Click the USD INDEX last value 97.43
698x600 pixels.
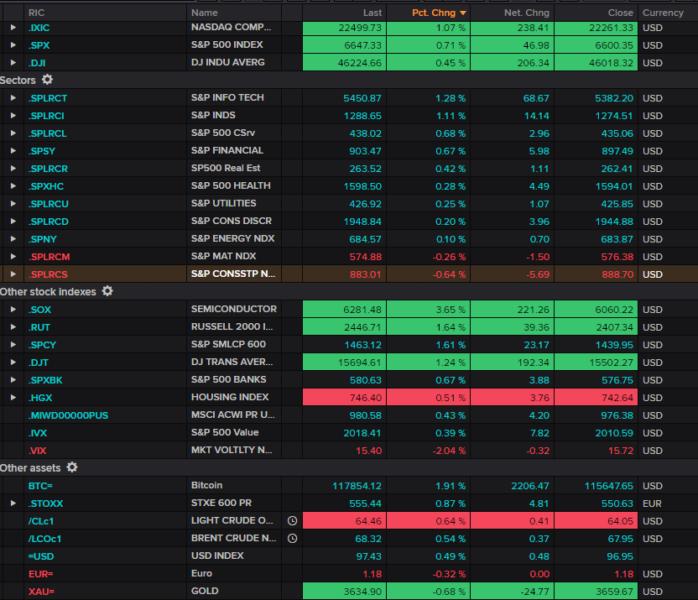(368, 556)
